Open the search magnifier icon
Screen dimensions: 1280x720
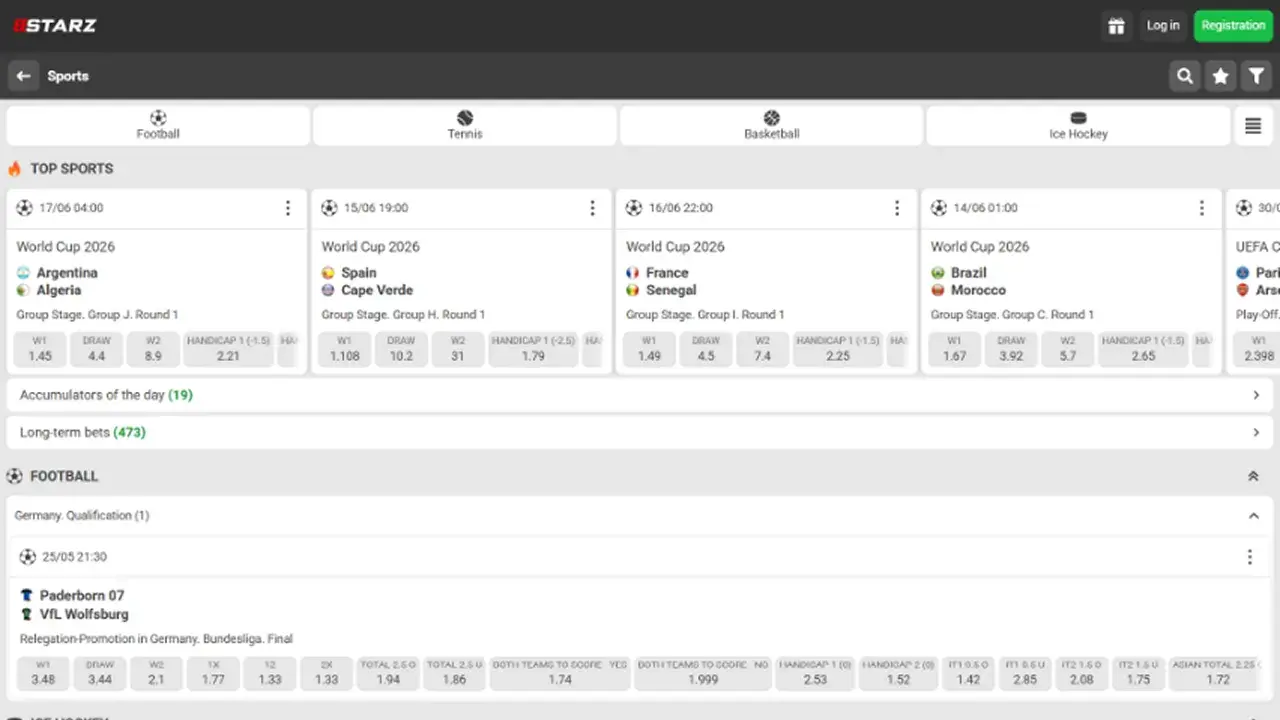pyautogui.click(x=1185, y=76)
